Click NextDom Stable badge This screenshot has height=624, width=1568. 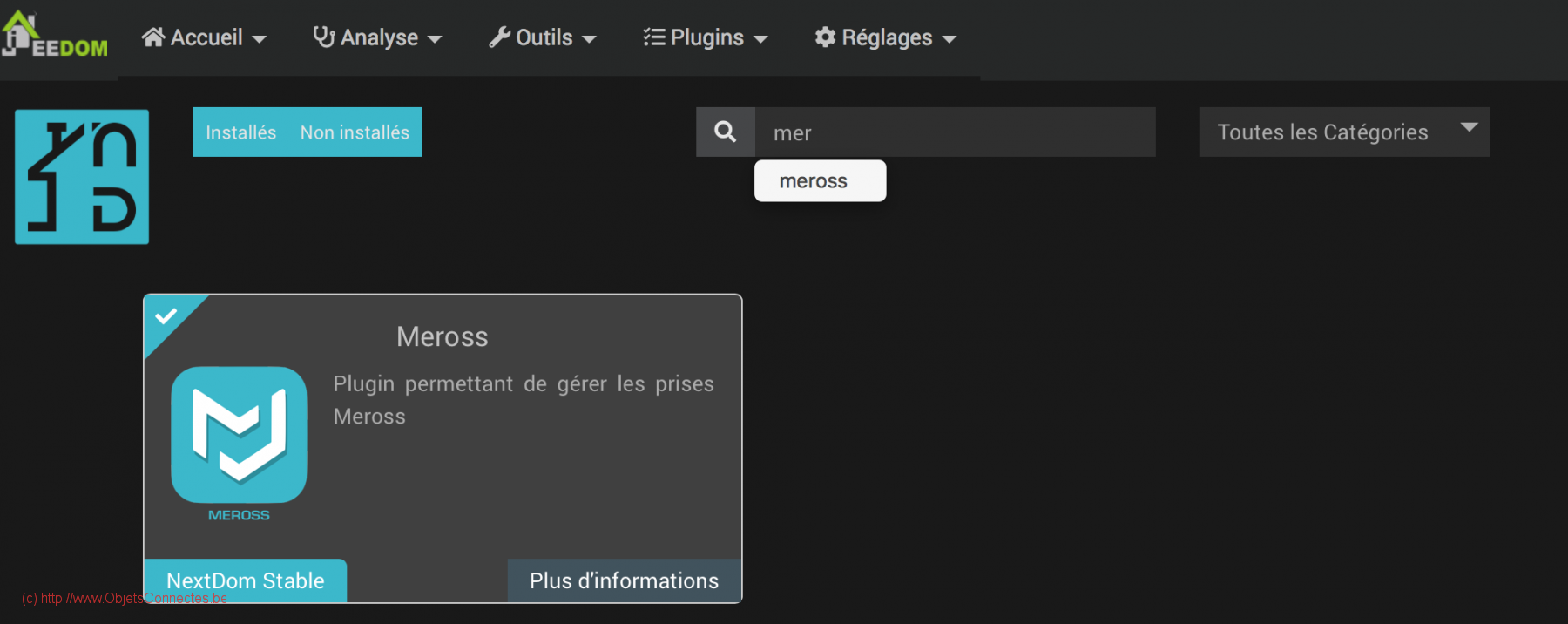point(246,580)
